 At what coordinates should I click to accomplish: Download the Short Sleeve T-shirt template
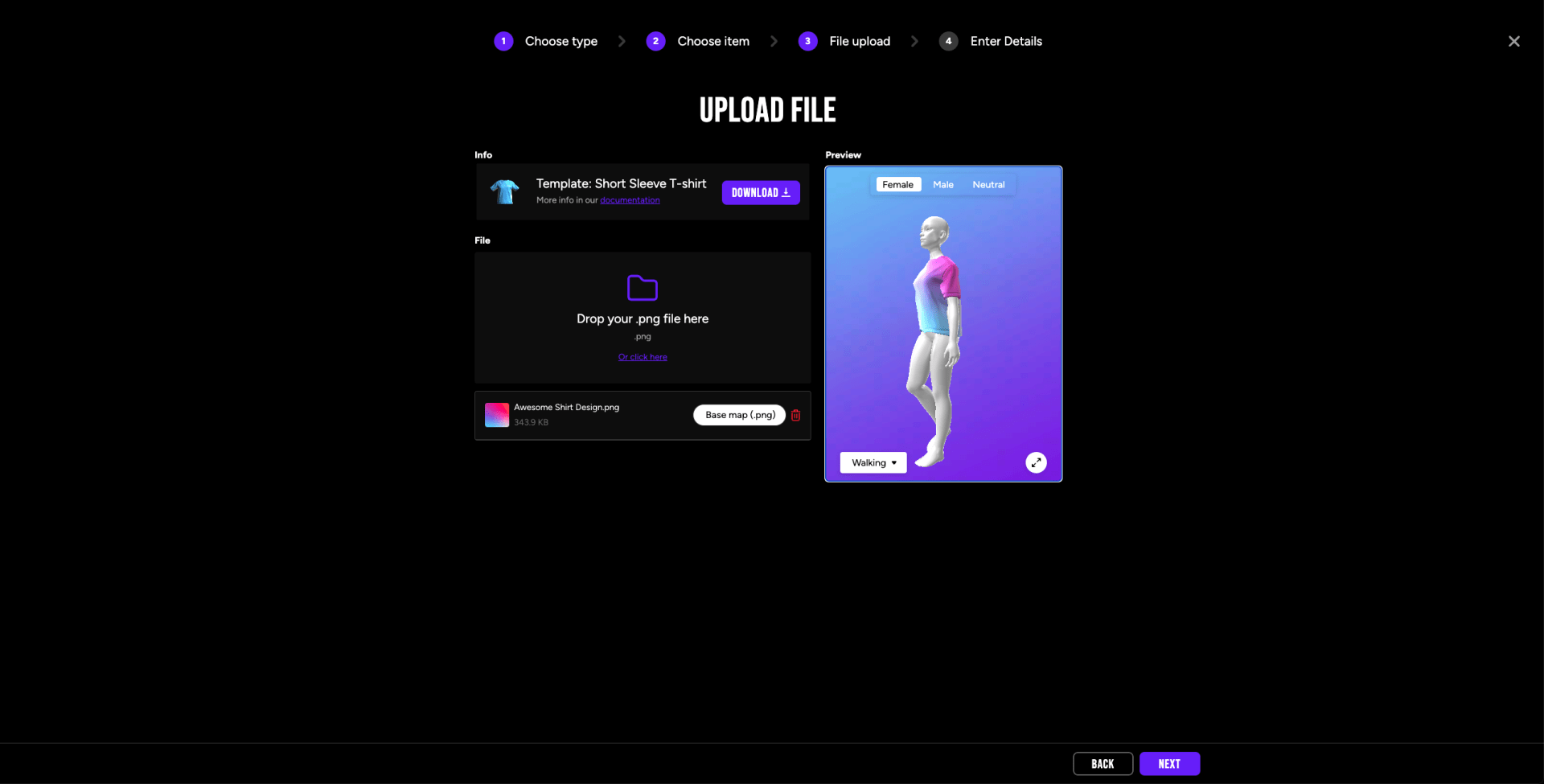pos(761,192)
